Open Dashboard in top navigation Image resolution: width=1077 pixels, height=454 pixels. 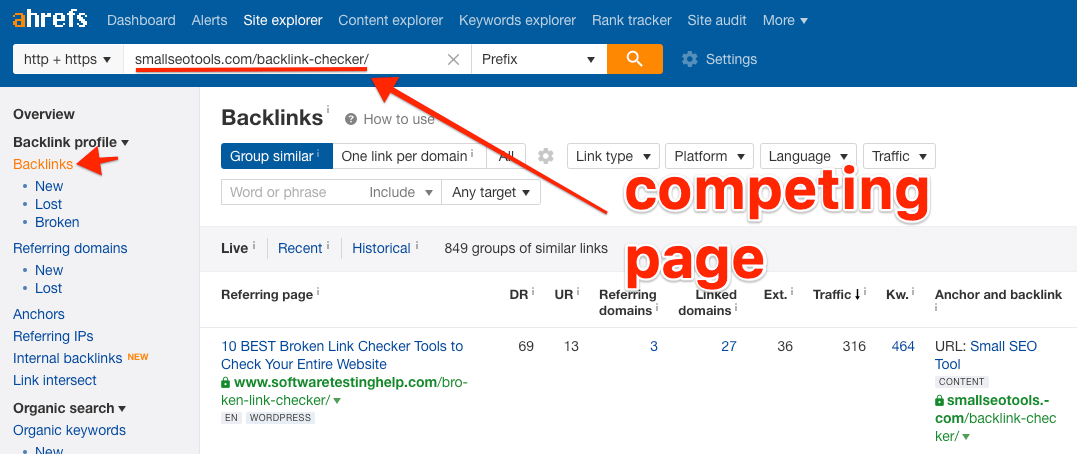click(x=141, y=21)
